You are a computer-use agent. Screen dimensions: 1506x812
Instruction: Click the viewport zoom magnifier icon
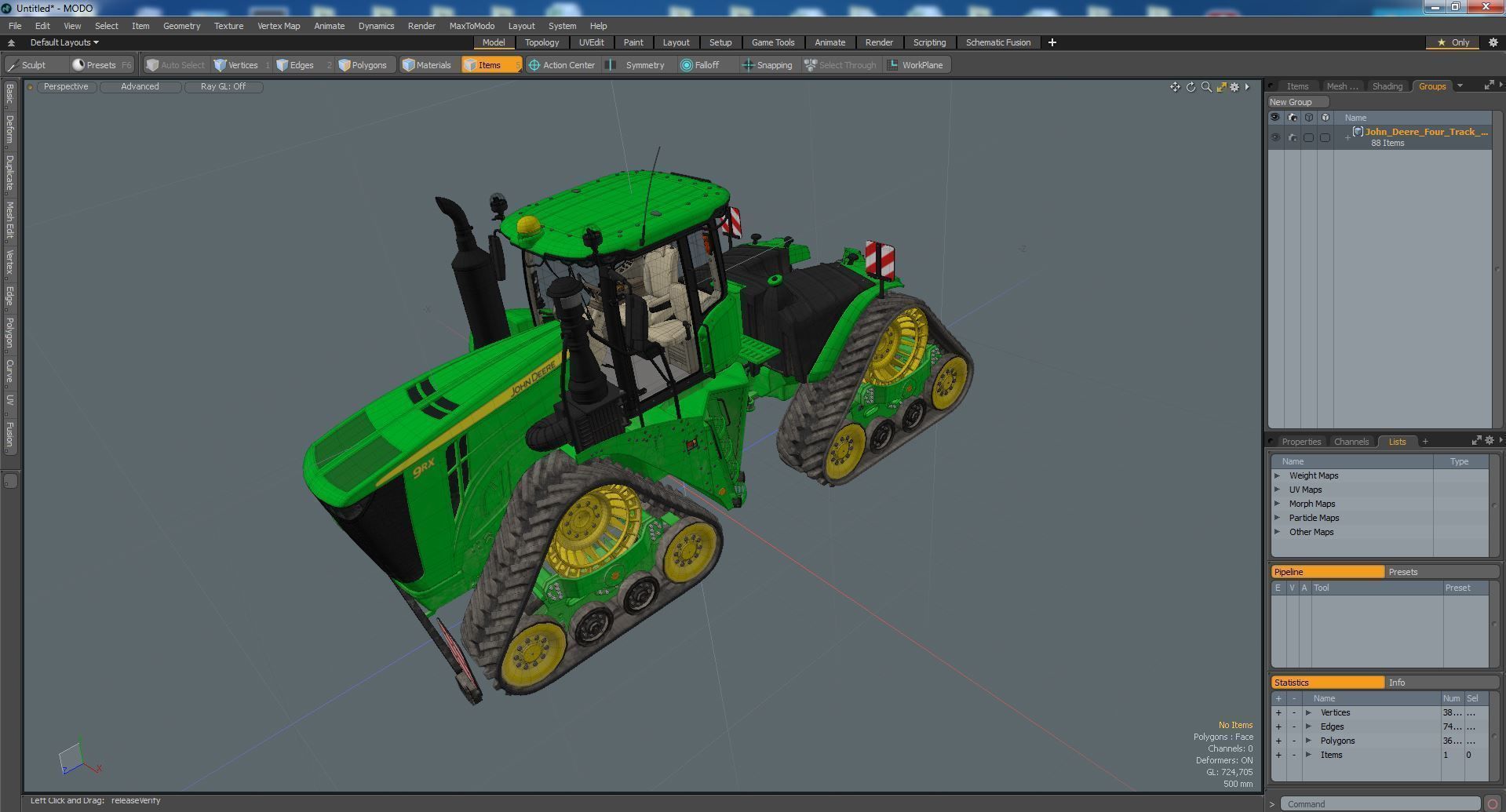click(x=1206, y=87)
